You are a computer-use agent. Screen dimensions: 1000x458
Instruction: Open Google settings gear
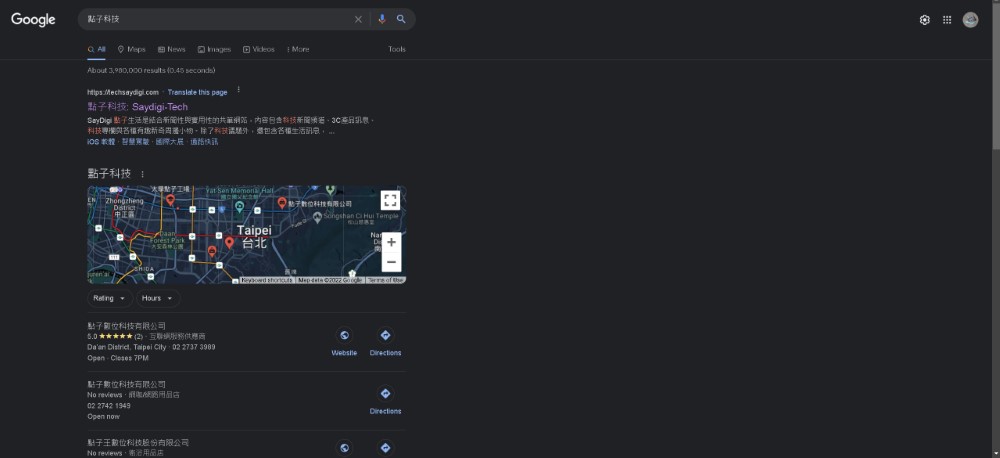point(924,20)
